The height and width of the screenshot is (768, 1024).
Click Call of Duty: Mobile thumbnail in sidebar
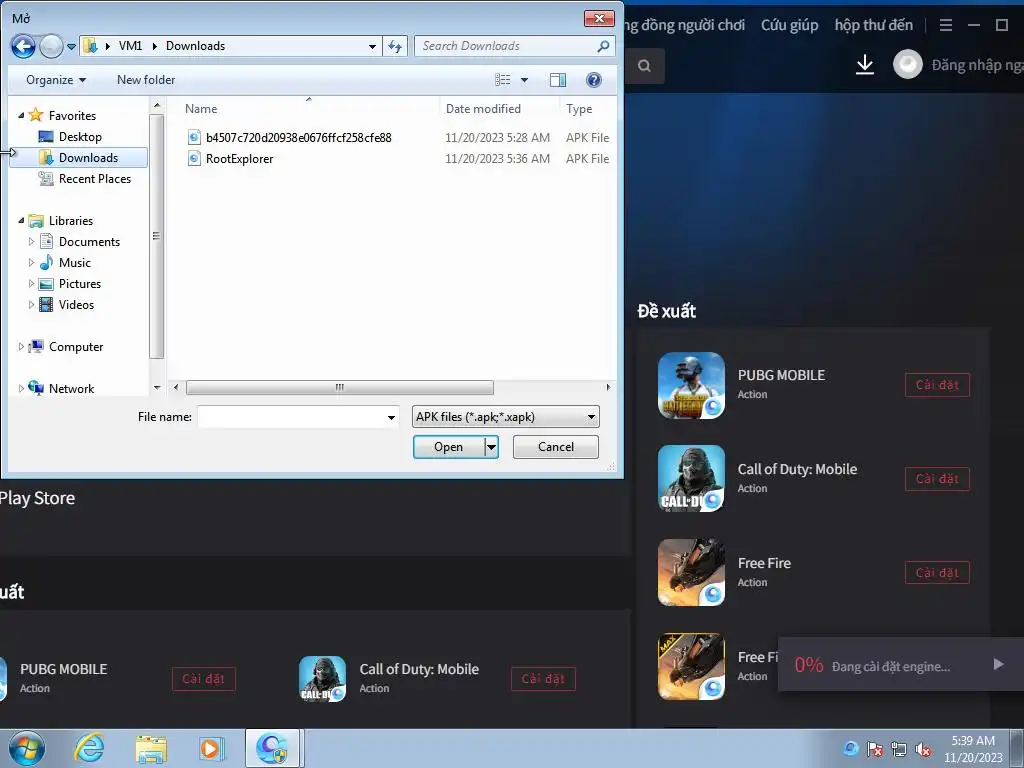coord(691,479)
